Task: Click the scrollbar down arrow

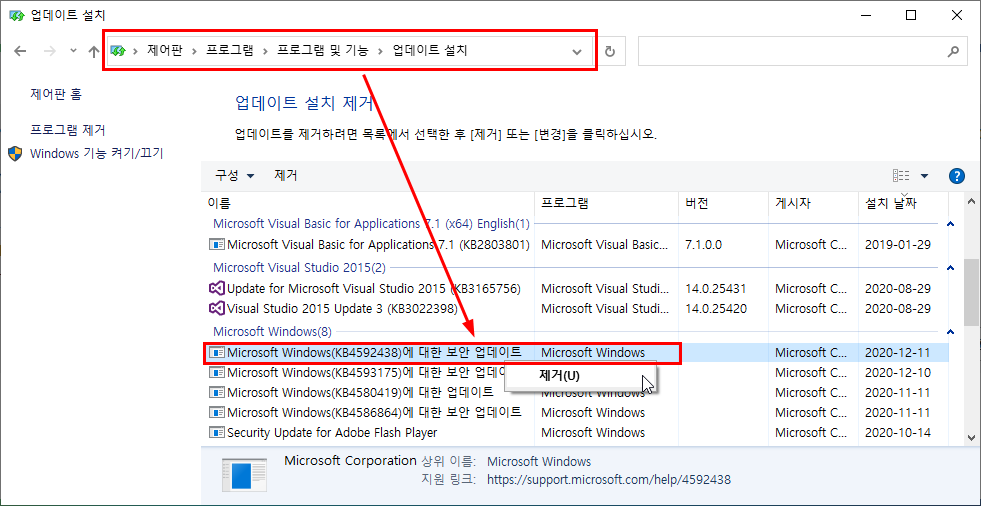Action: (971, 437)
